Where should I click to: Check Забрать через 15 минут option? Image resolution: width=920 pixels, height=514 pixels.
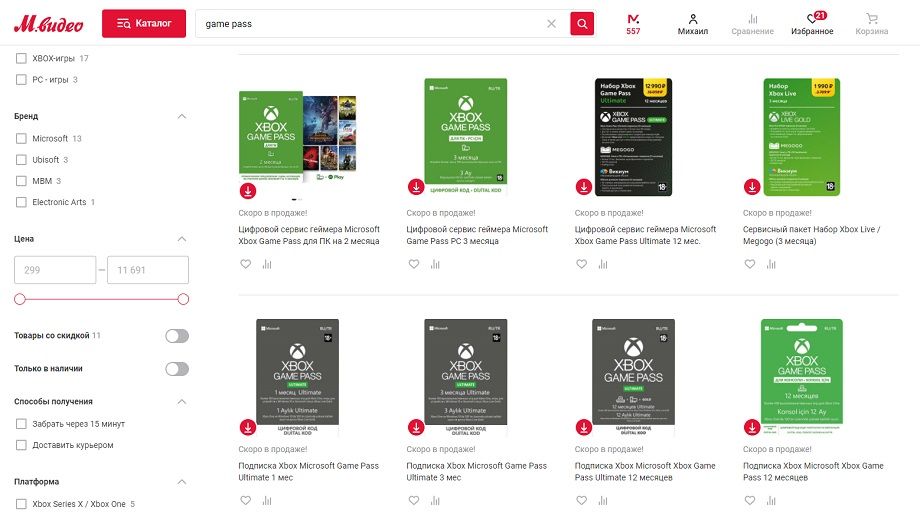tap(21, 424)
